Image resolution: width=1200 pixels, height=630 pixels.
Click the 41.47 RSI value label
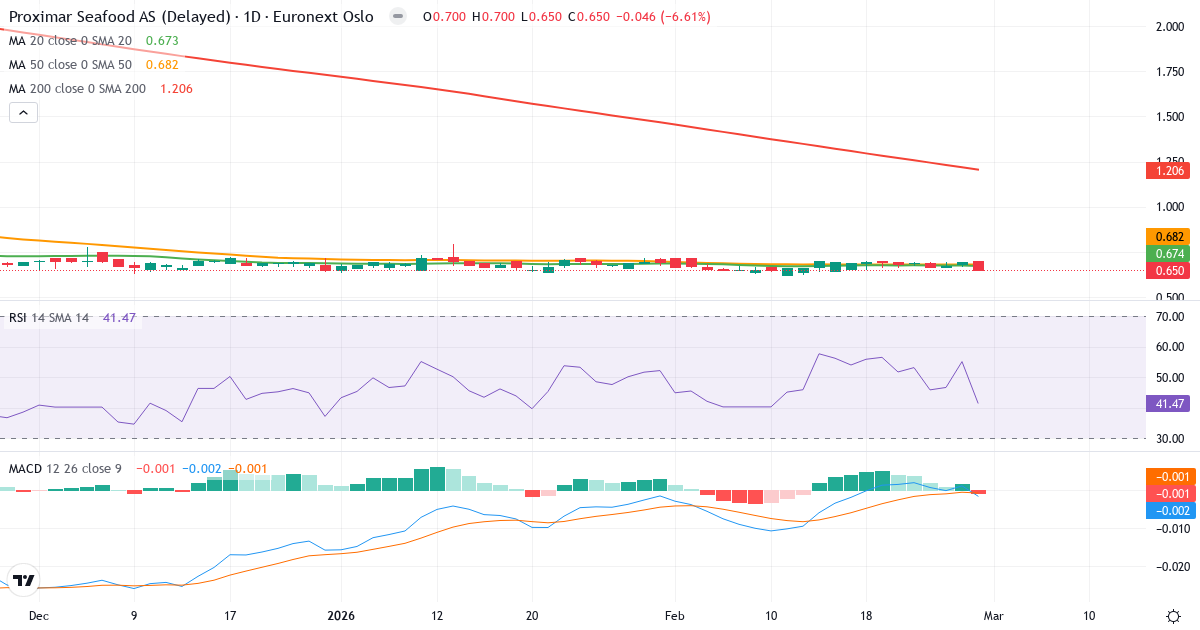(1166, 404)
